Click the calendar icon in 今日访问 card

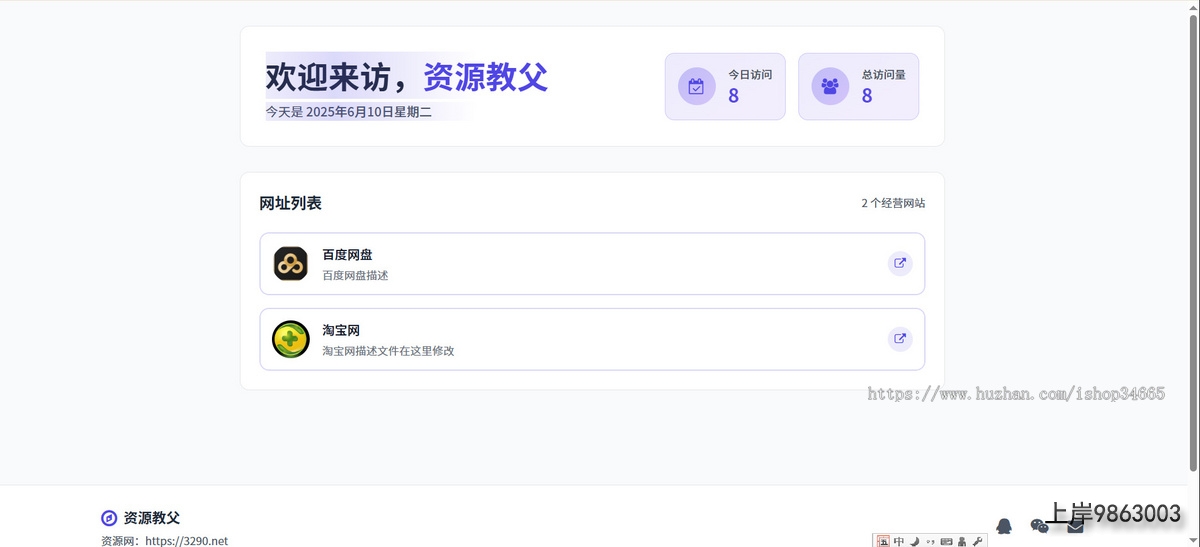[696, 86]
